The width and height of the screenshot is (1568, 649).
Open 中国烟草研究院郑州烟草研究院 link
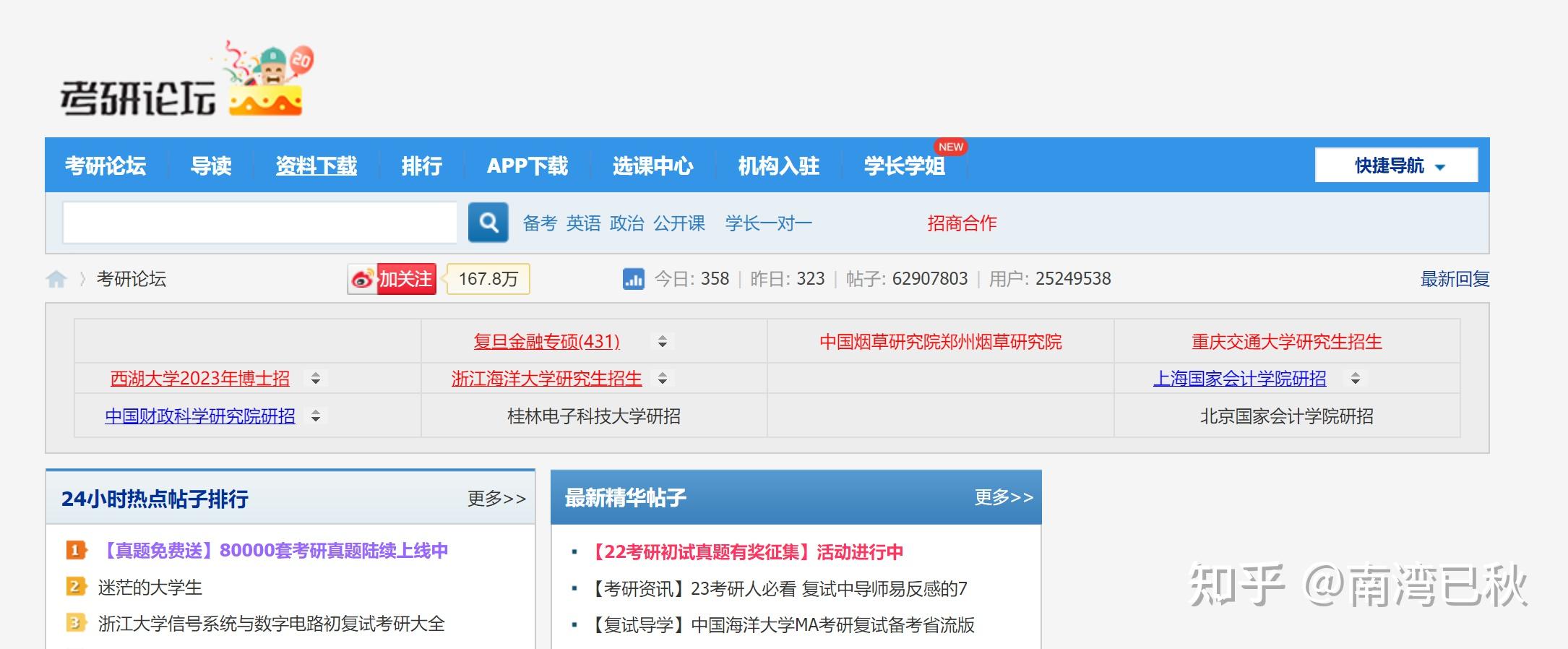tap(941, 341)
